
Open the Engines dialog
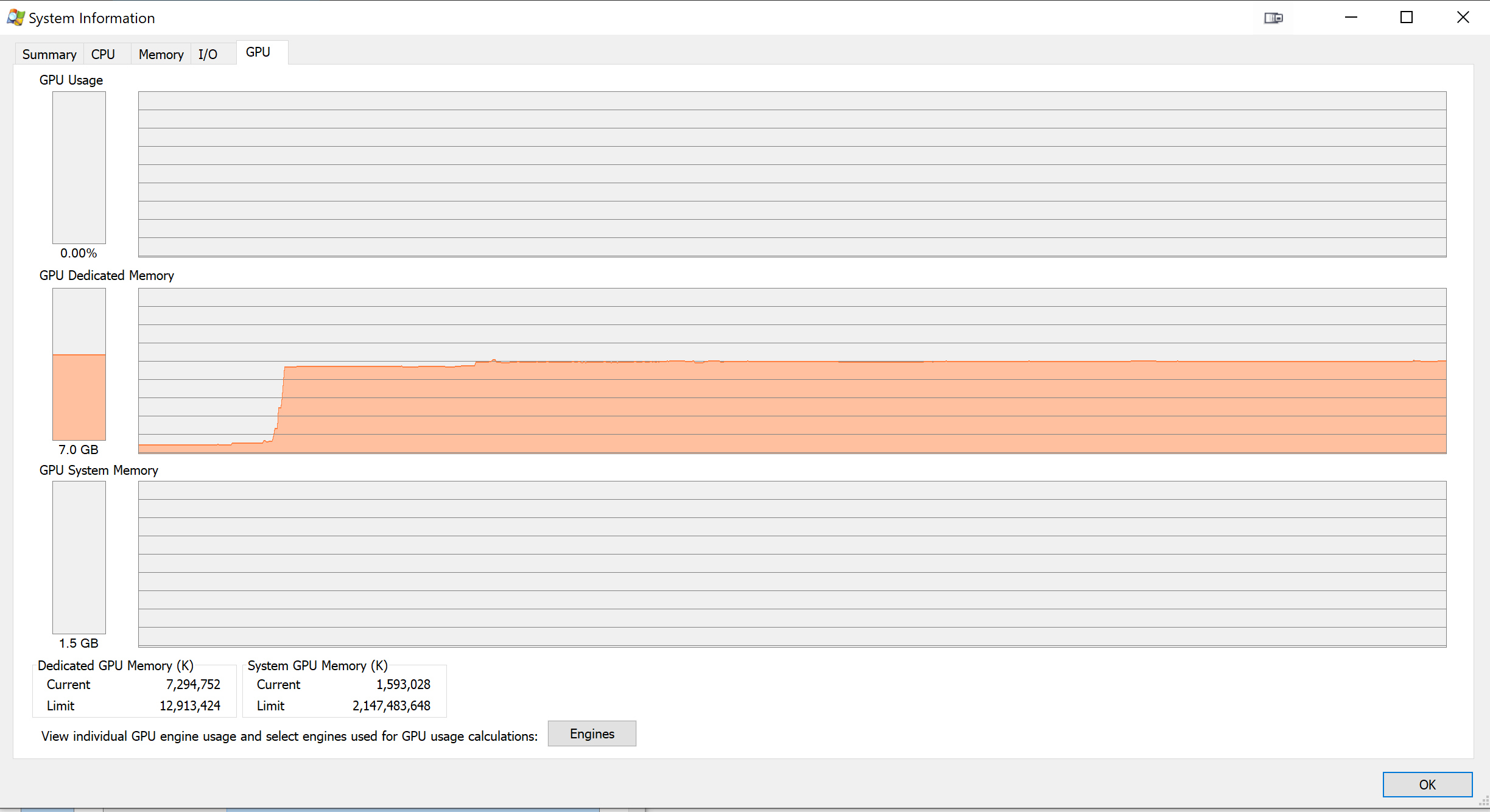pyautogui.click(x=591, y=733)
